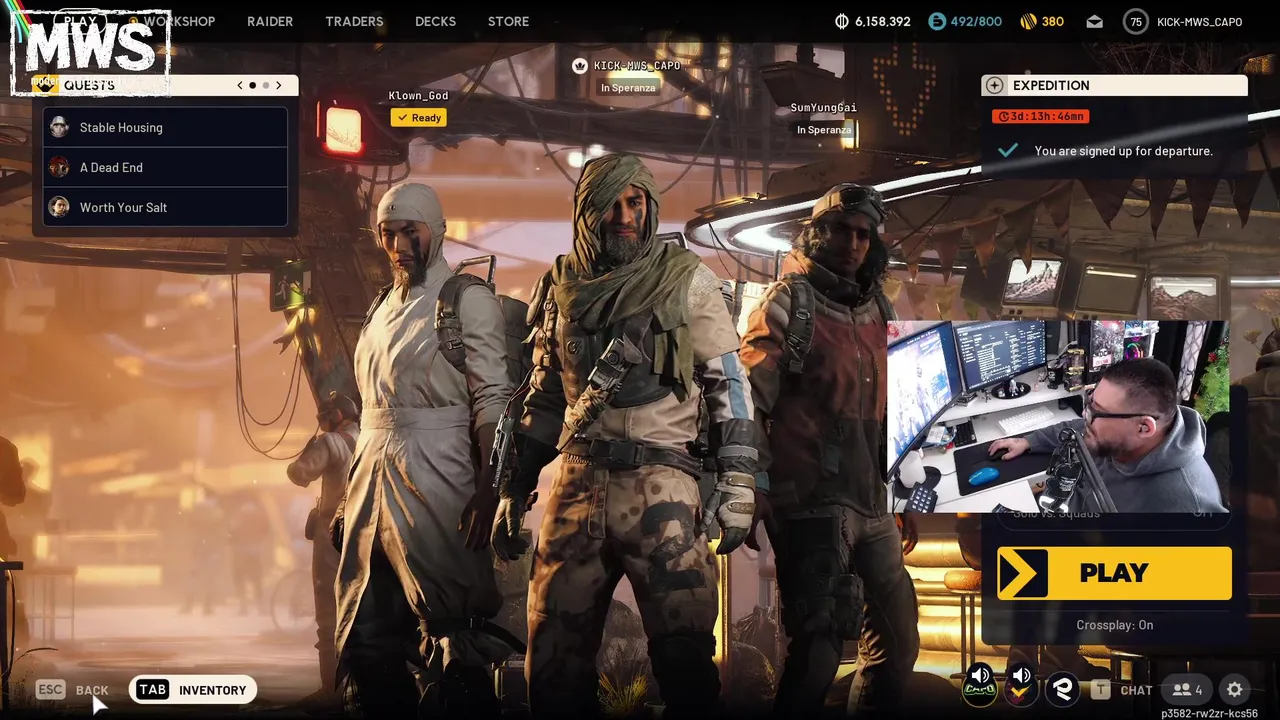Toggle the Crossplay: On setting
This screenshot has width=1280, height=720.
[1114, 625]
